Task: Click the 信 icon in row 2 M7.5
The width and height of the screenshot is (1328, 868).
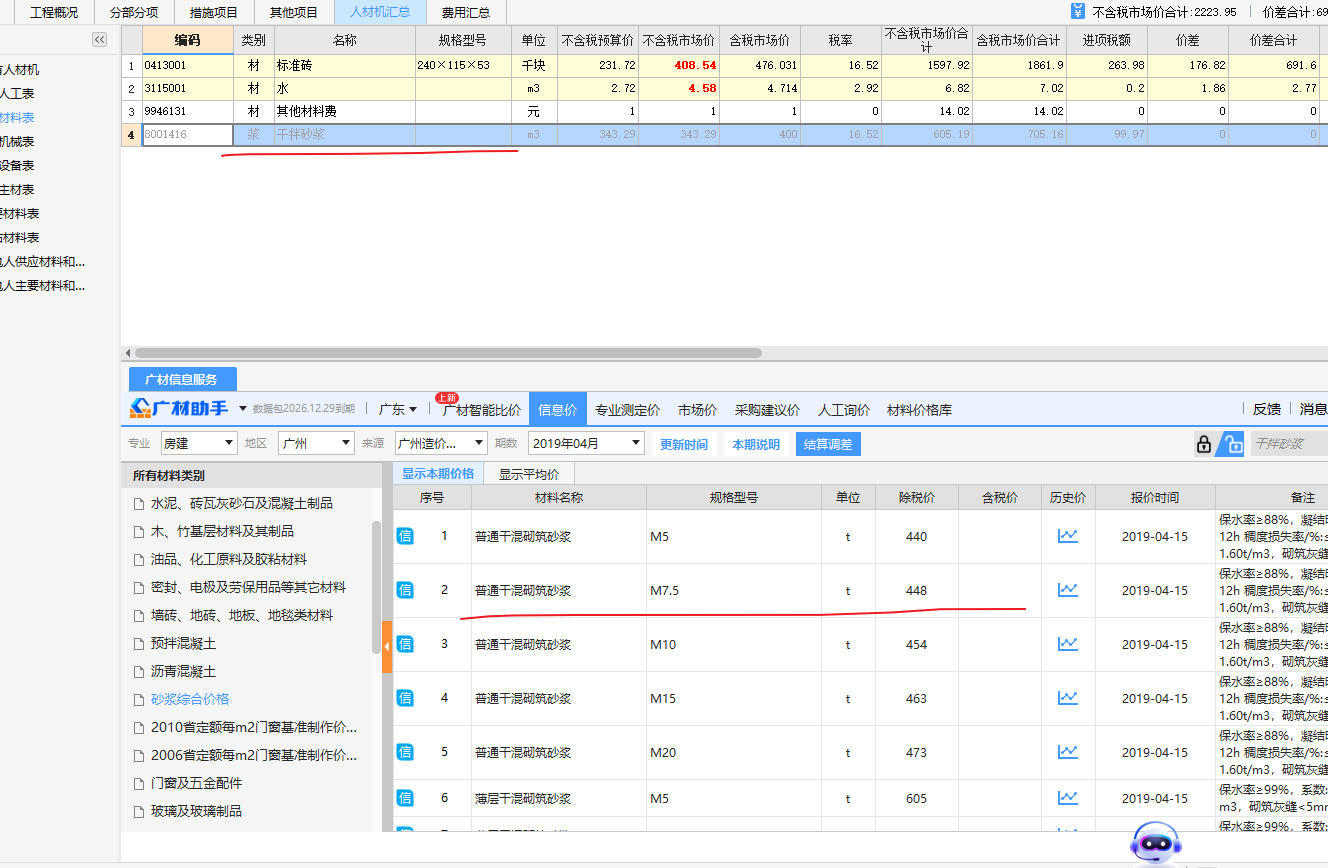Action: point(405,590)
